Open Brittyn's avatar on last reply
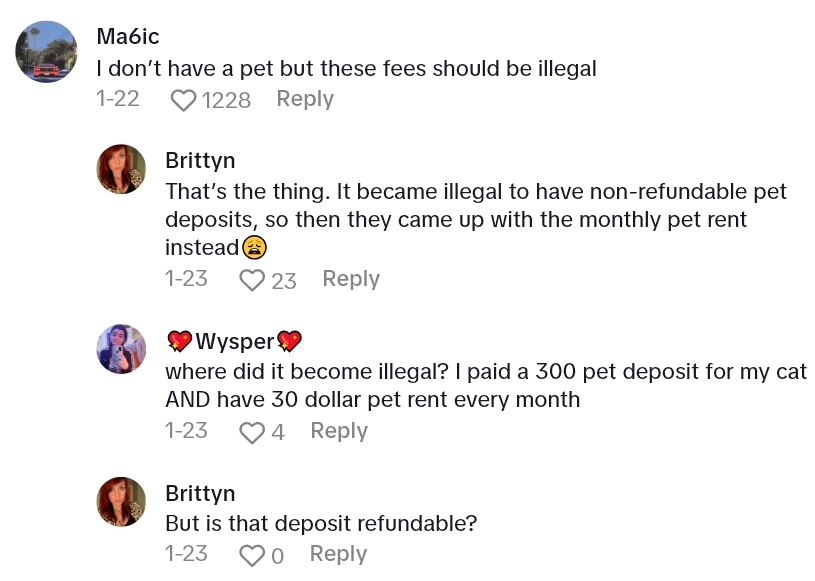Viewport: 815px width, 581px height. [x=121, y=502]
